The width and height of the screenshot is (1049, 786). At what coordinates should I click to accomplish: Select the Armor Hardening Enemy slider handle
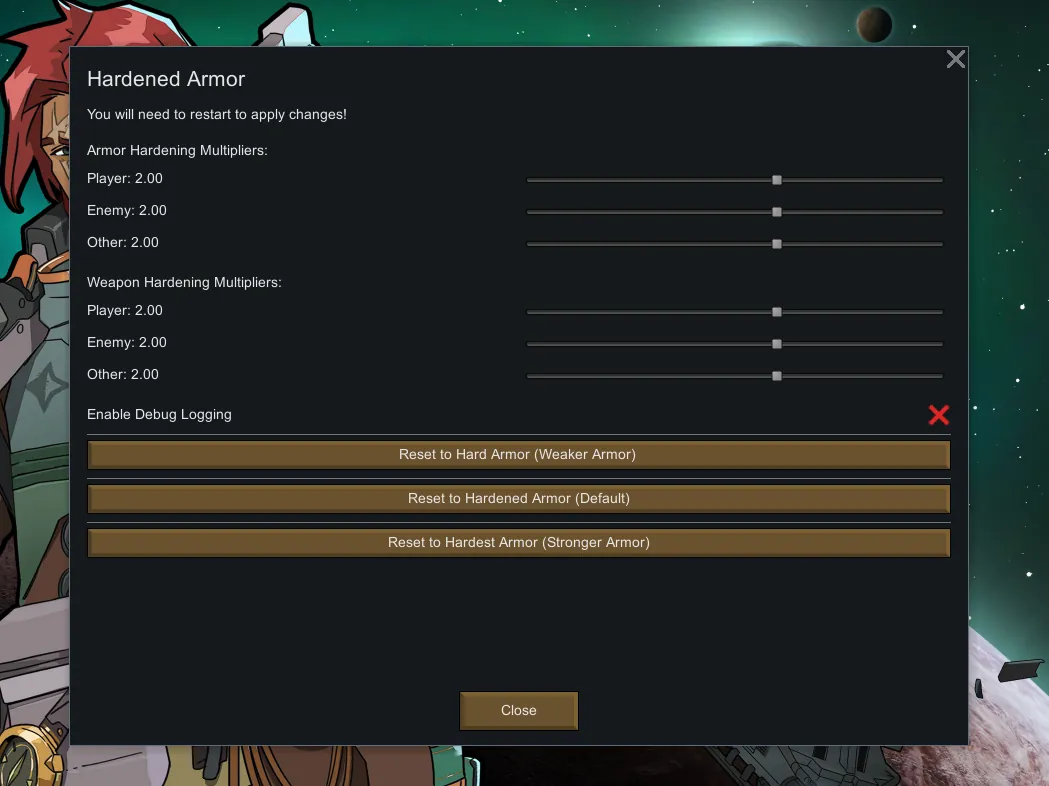(776, 212)
